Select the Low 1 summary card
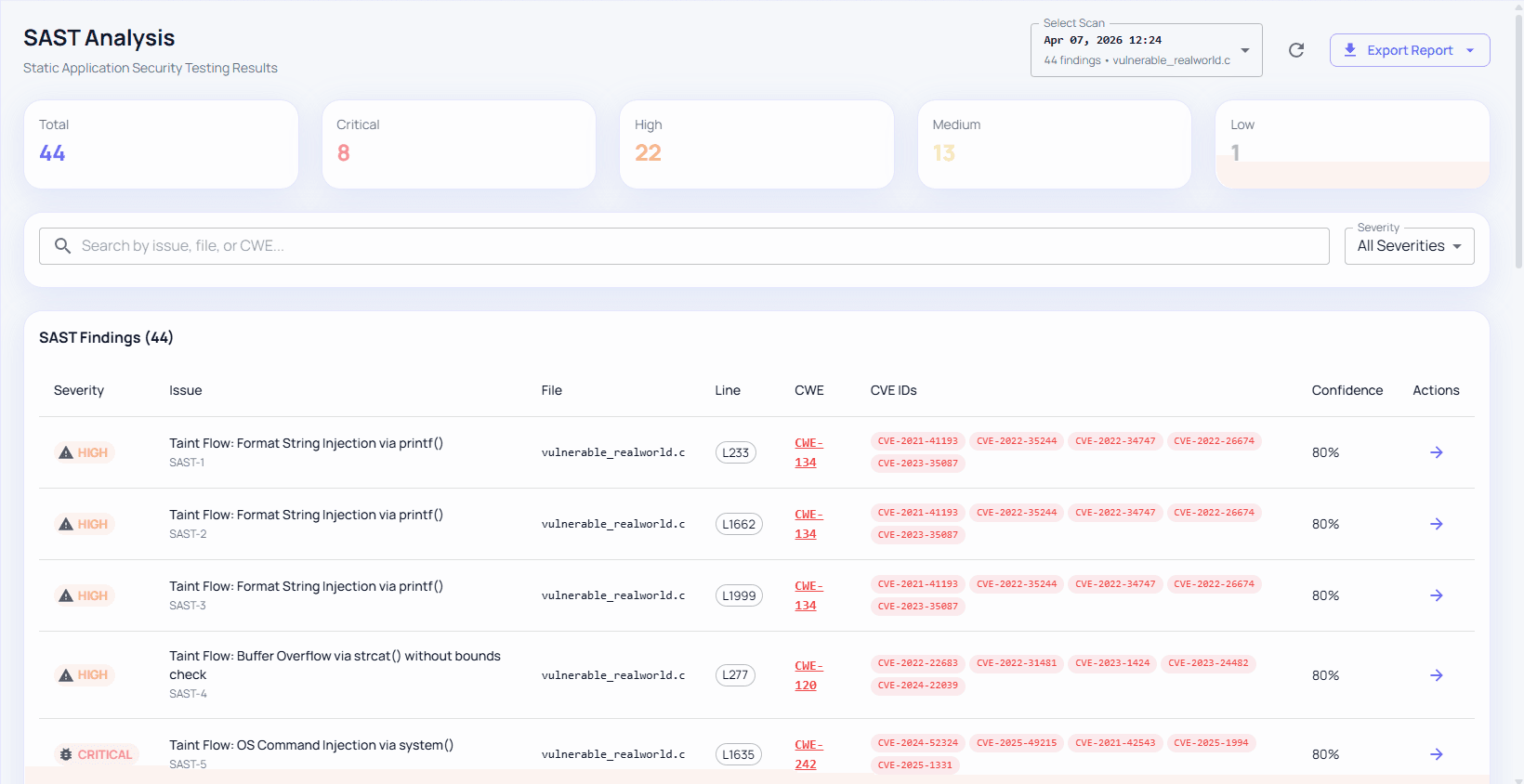The width and height of the screenshot is (1524, 784). pyautogui.click(x=1352, y=144)
